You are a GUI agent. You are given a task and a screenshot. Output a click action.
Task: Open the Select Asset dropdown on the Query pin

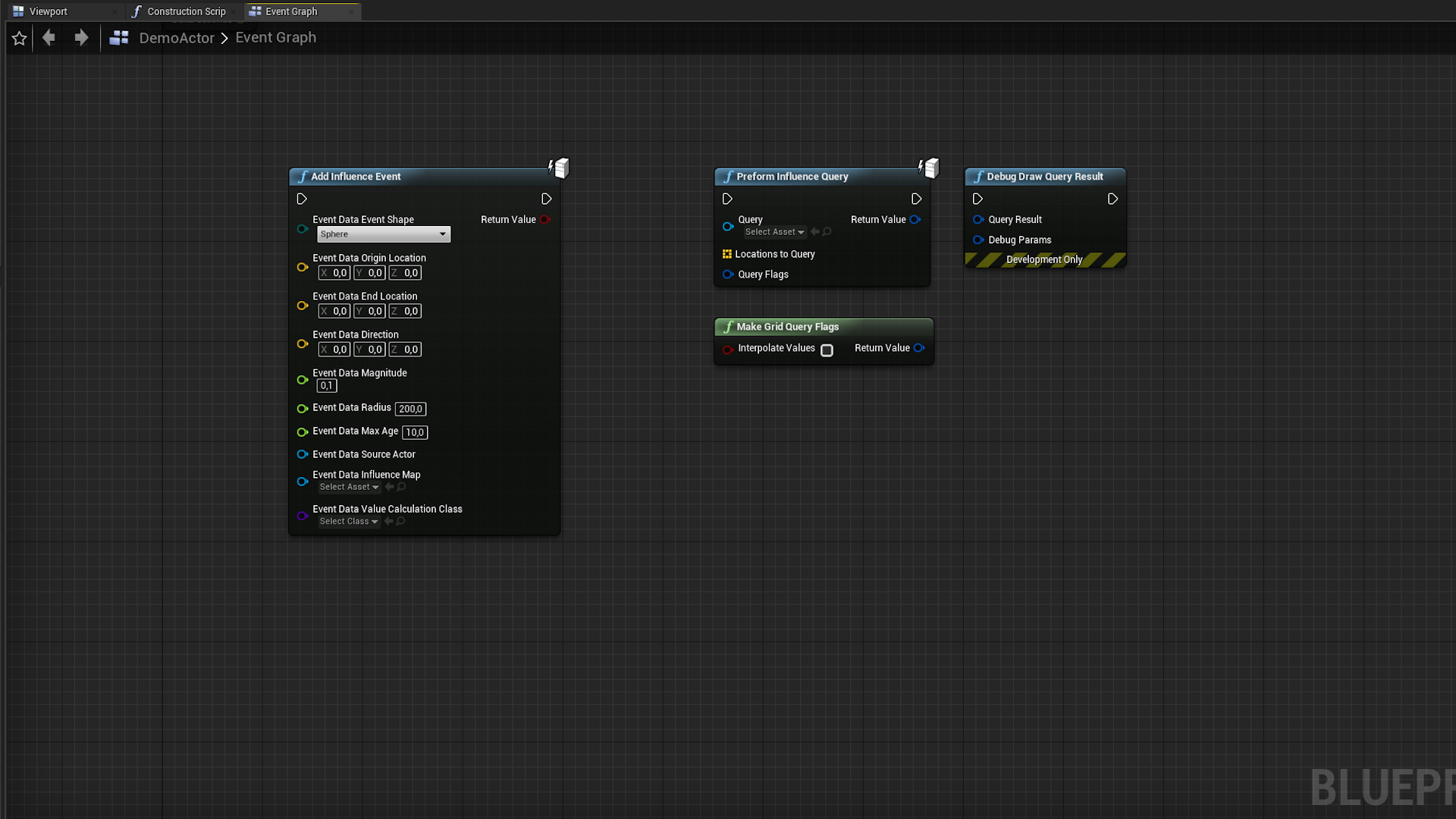coord(774,232)
